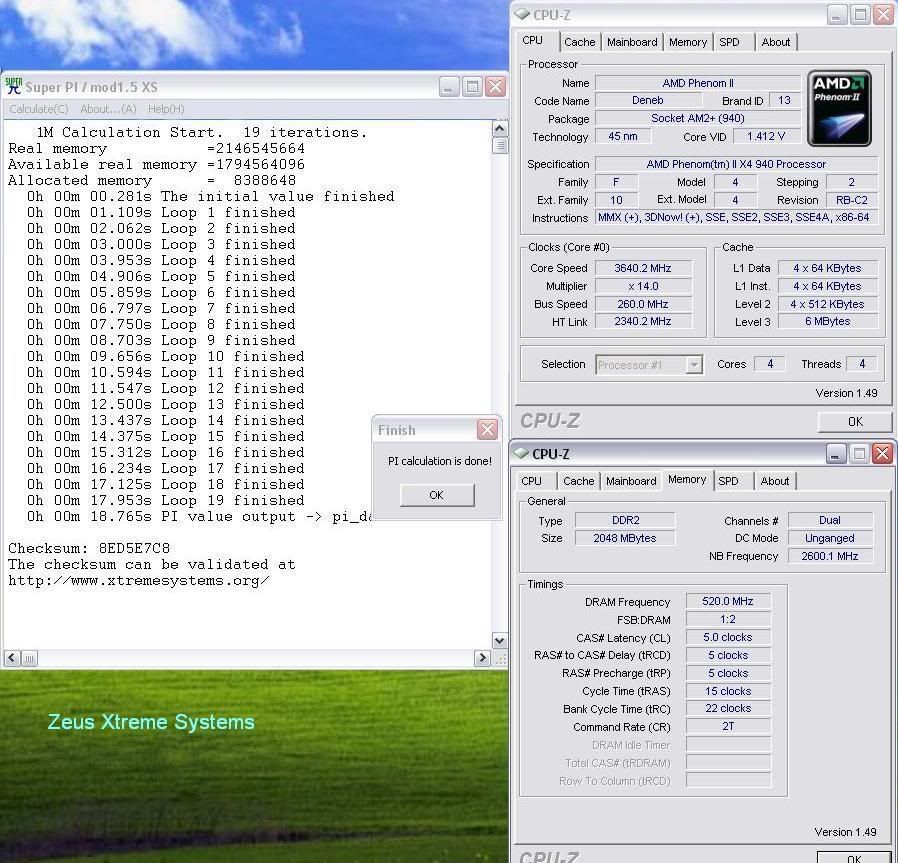
Task: Click the DRAM Frequency value 520.0 MHz
Action: click(728, 601)
